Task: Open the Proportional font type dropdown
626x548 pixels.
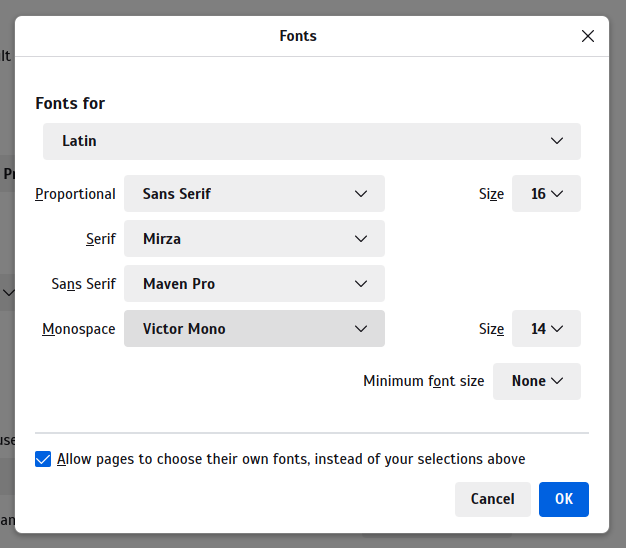Action: 254,194
